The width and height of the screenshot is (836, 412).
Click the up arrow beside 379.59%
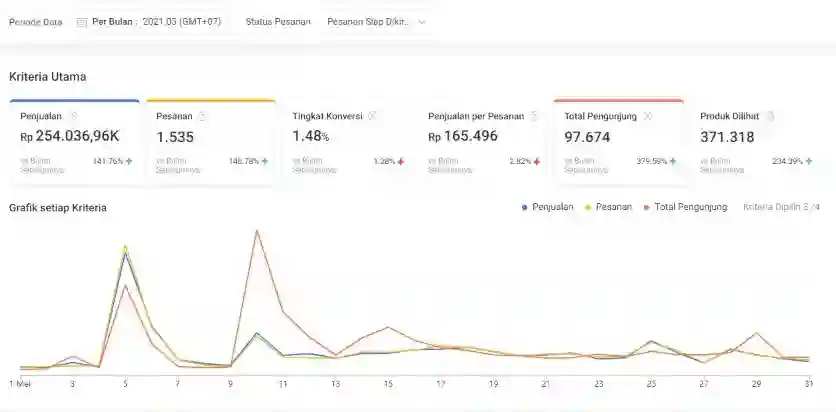coord(673,161)
